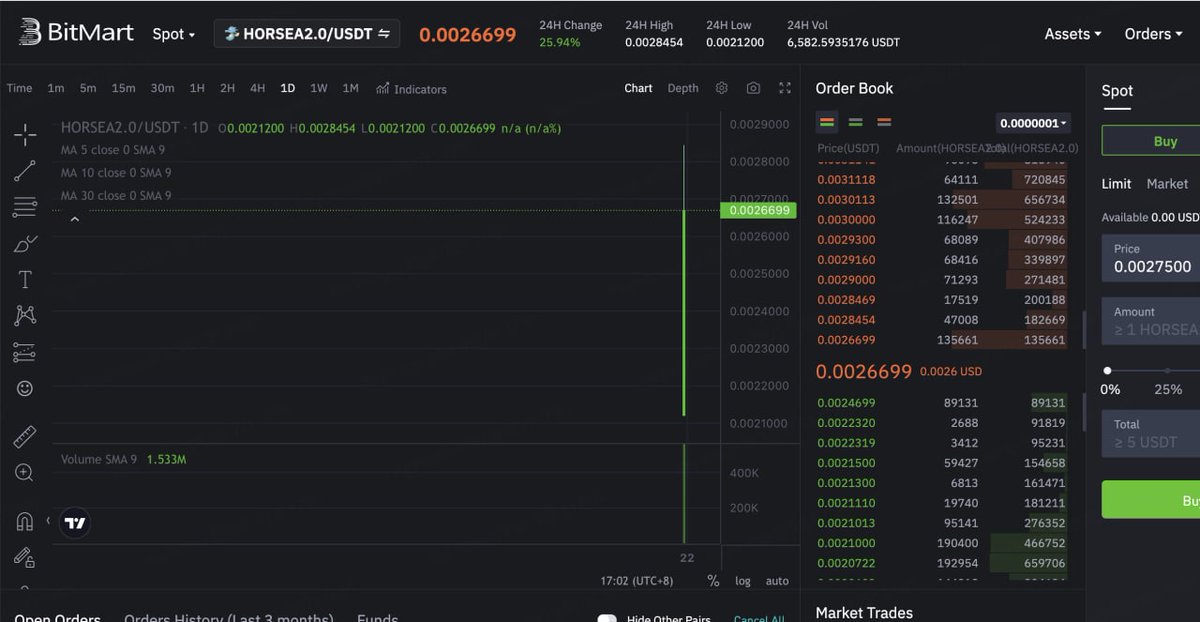Select the crosshair cursor tool
The width and height of the screenshot is (1200, 622).
pos(25,135)
